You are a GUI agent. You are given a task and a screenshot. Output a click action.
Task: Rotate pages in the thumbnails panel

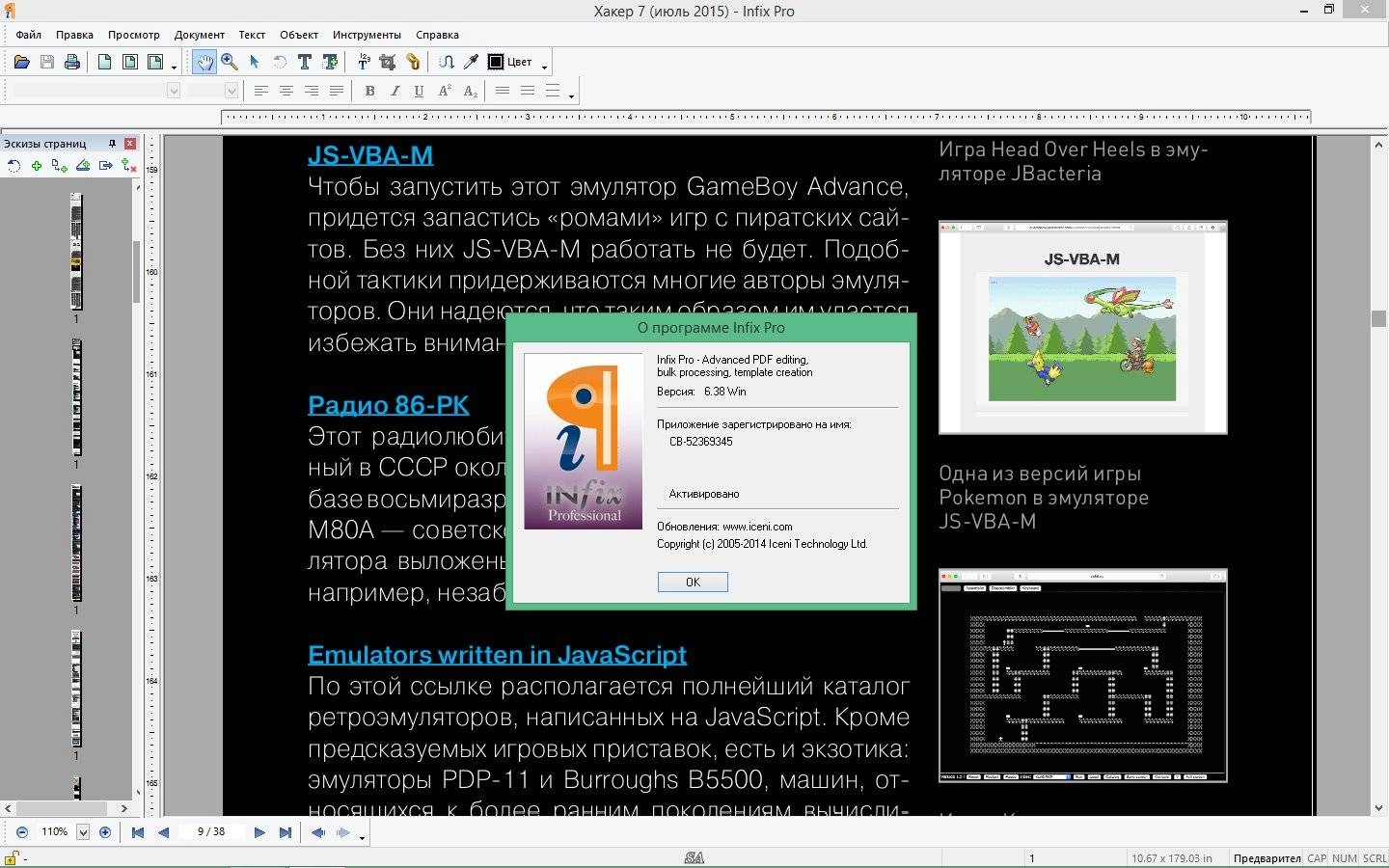(14, 166)
